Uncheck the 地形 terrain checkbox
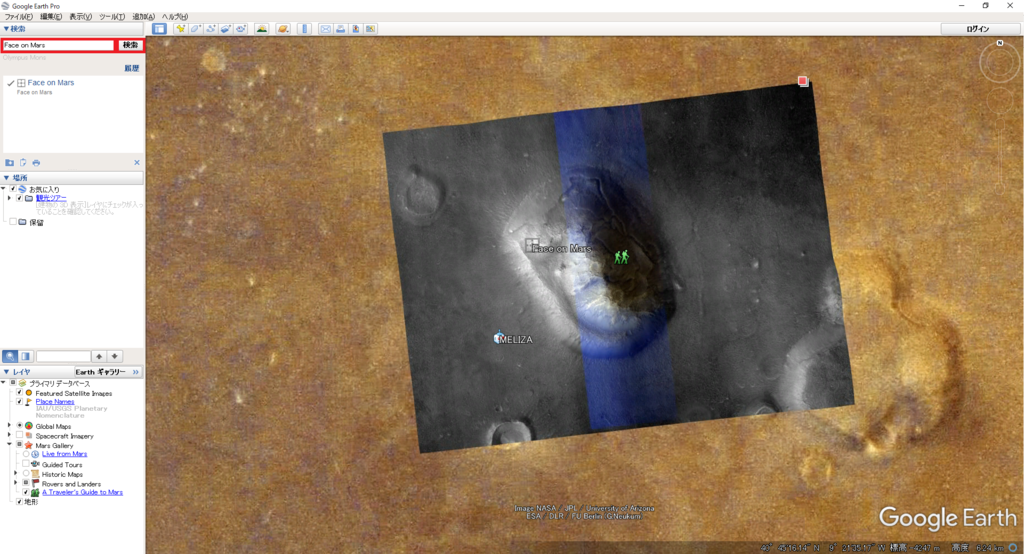1024x554 pixels. click(19, 502)
